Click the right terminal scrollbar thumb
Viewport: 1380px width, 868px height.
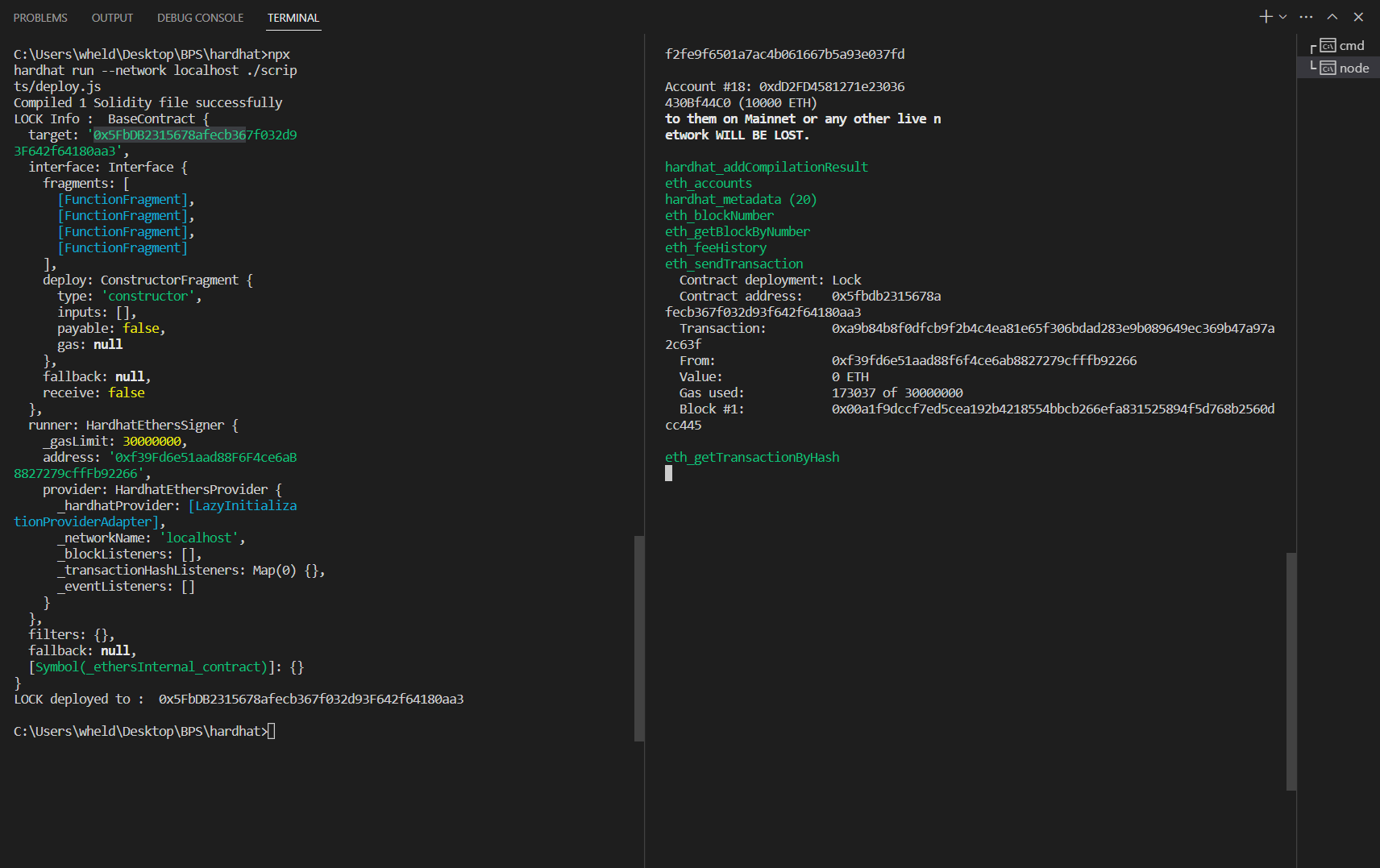(x=1291, y=671)
